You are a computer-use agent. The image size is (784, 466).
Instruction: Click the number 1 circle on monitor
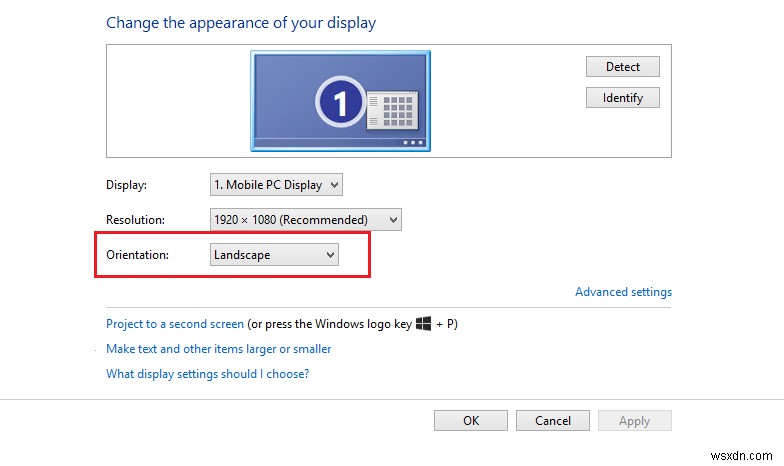[338, 100]
